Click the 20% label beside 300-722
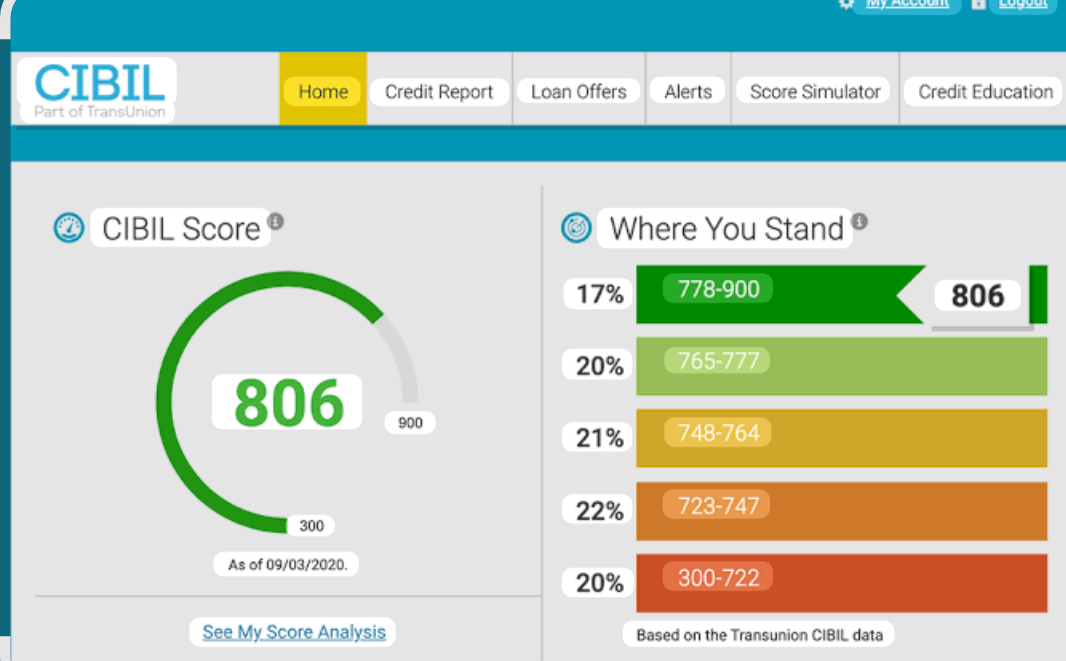 [599, 583]
